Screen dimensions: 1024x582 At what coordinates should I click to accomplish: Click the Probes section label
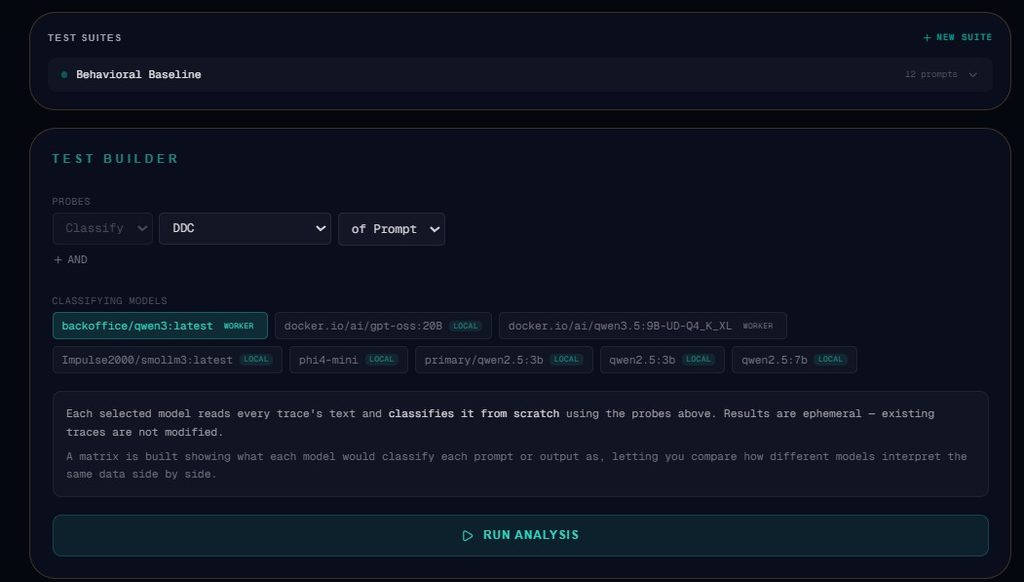coord(71,202)
